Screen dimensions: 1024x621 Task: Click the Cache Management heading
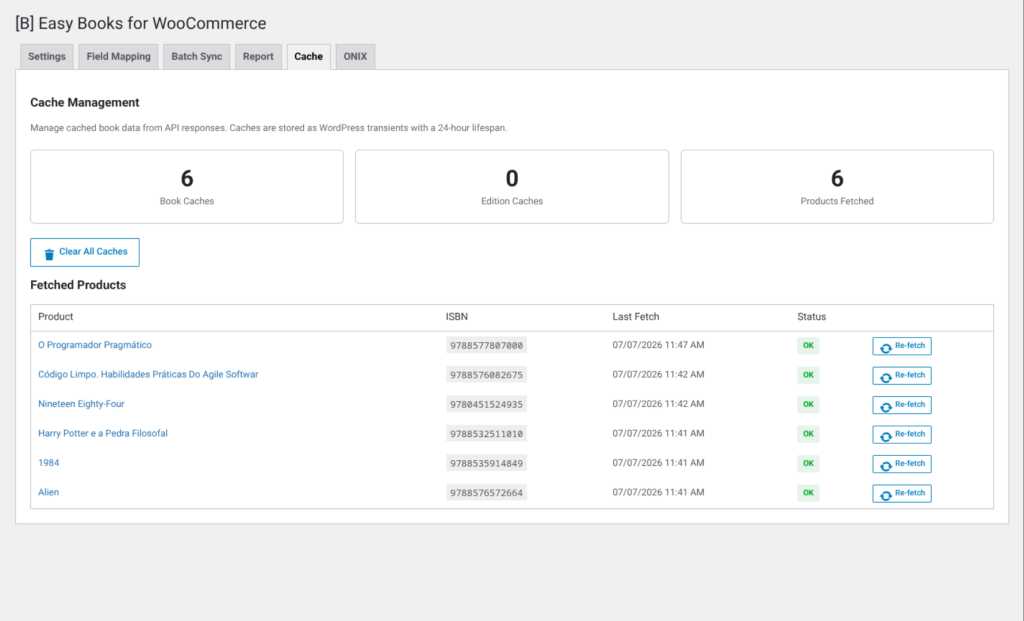pyautogui.click(x=85, y=103)
